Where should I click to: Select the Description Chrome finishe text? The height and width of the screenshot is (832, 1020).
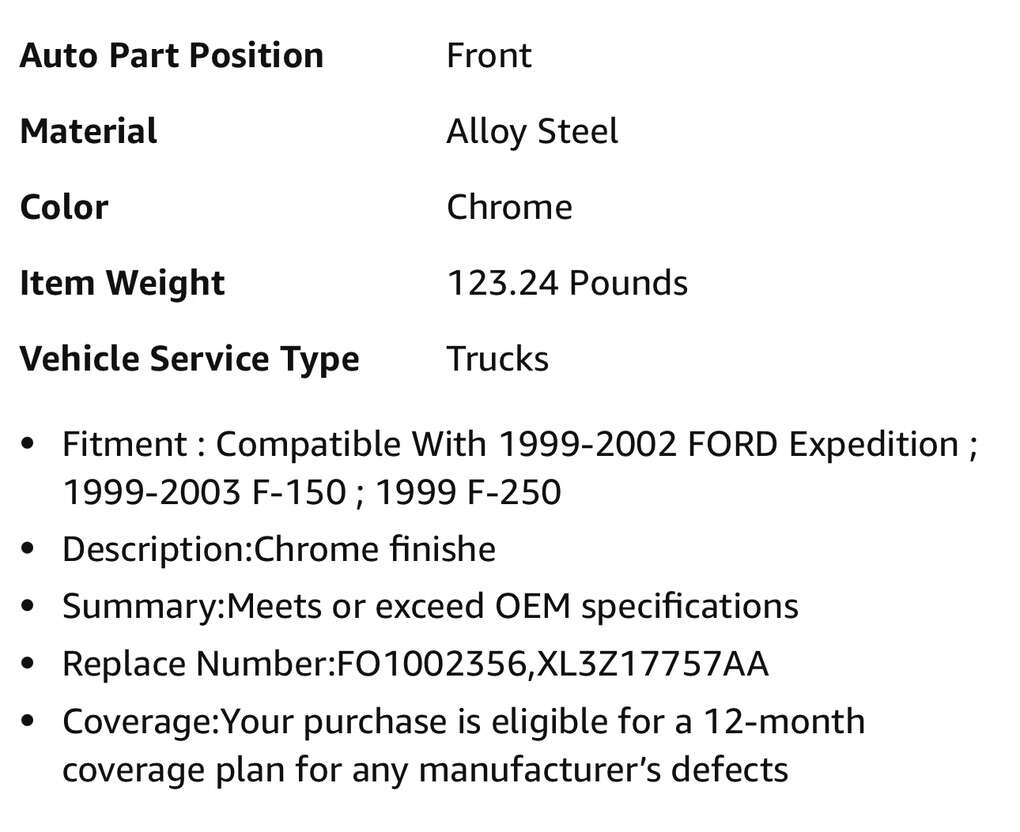pos(279,549)
